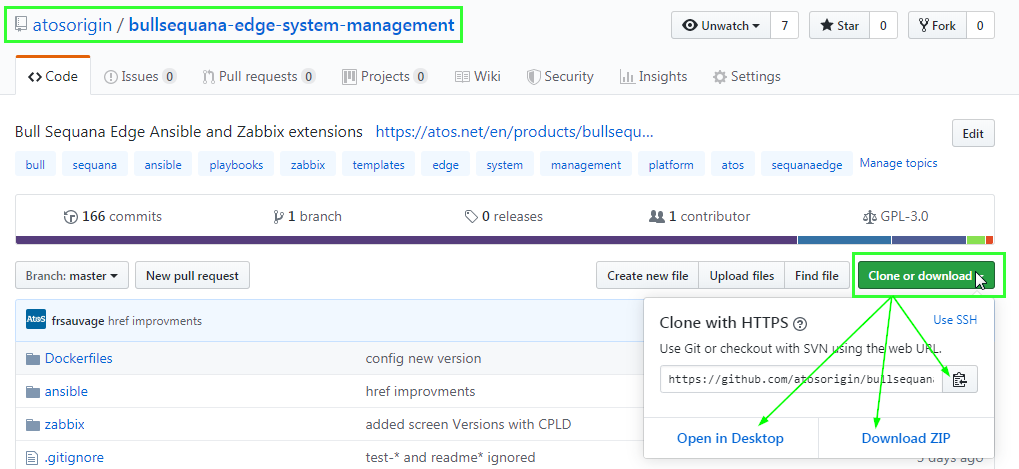Click Create new file
The image size is (1019, 469).
coord(648,275)
